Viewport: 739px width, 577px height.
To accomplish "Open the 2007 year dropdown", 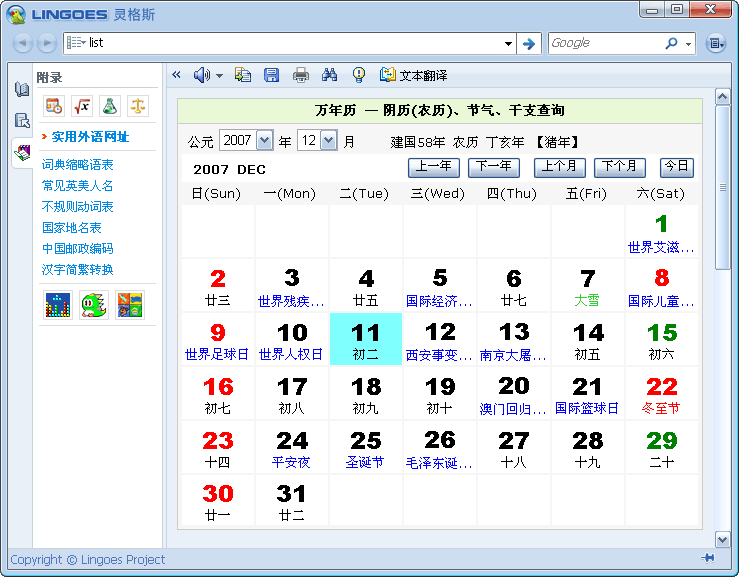I will (264, 140).
